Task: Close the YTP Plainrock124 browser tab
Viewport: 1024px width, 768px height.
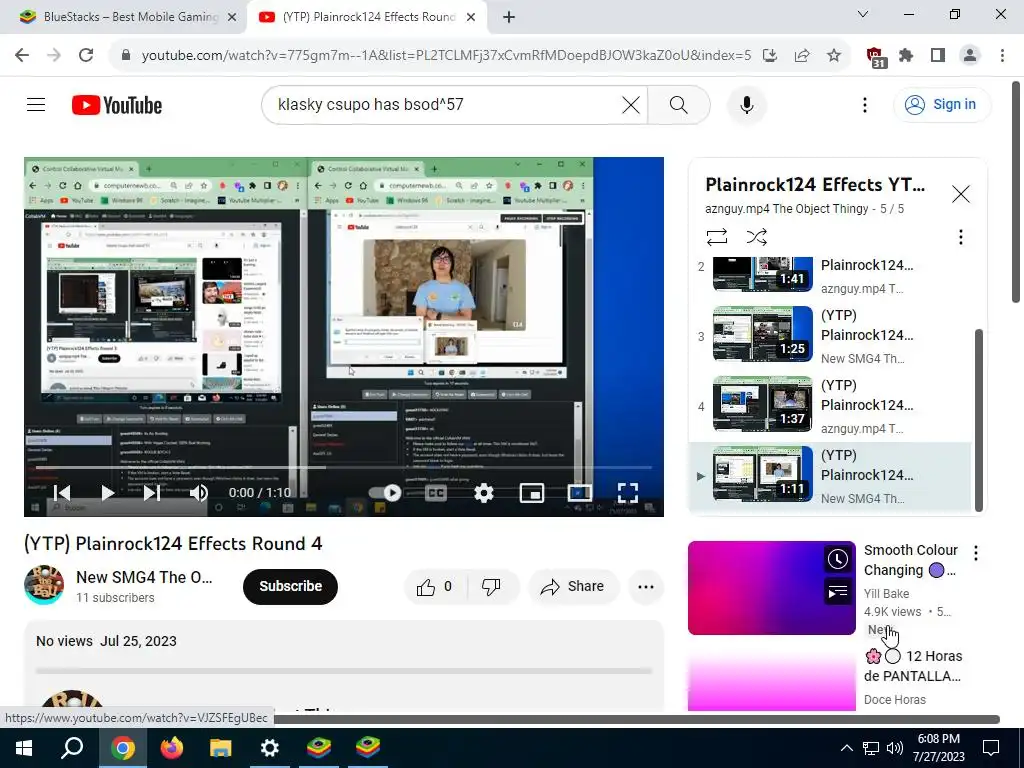Action: click(x=471, y=17)
